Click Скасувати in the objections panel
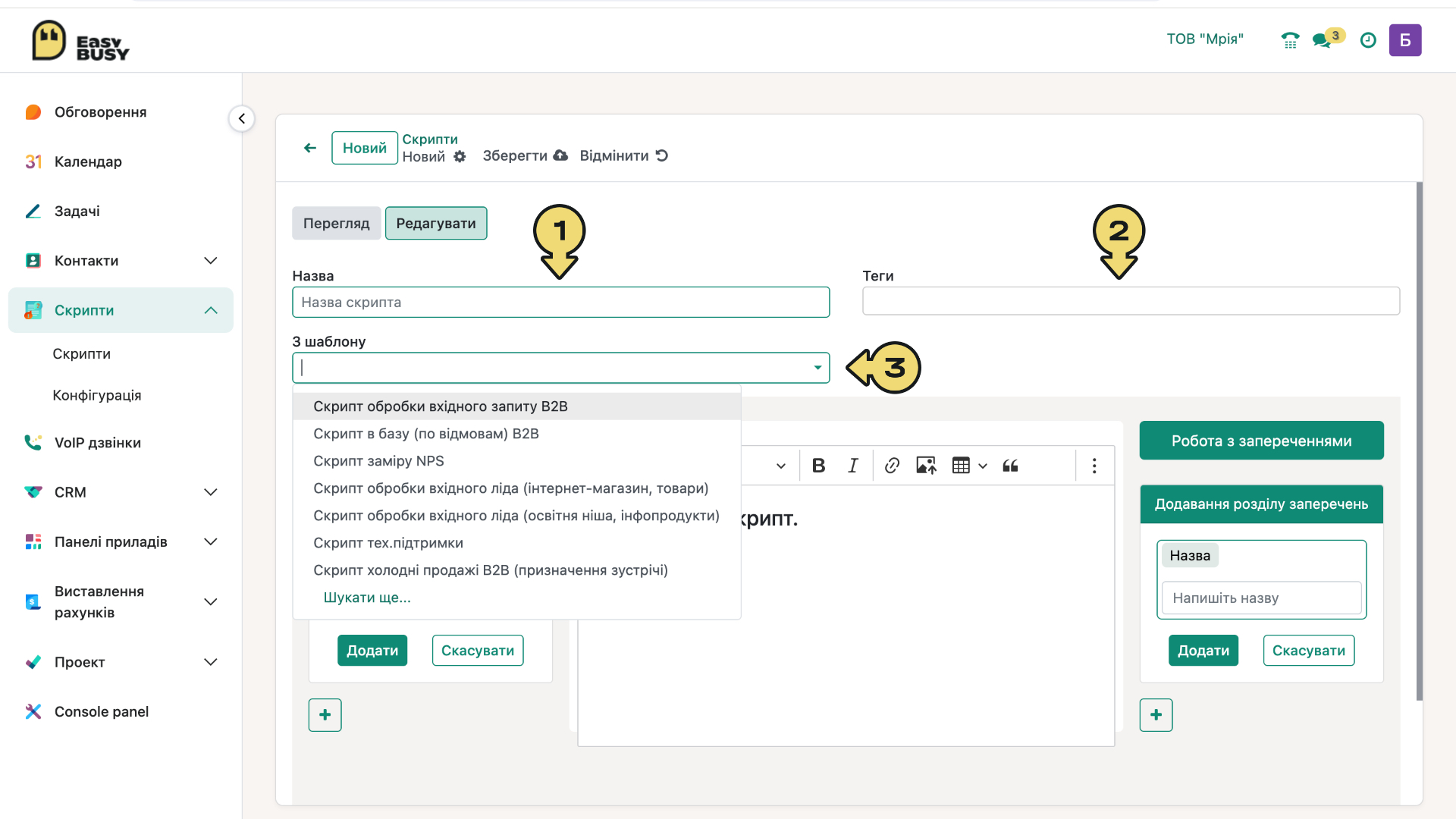 (x=1309, y=651)
